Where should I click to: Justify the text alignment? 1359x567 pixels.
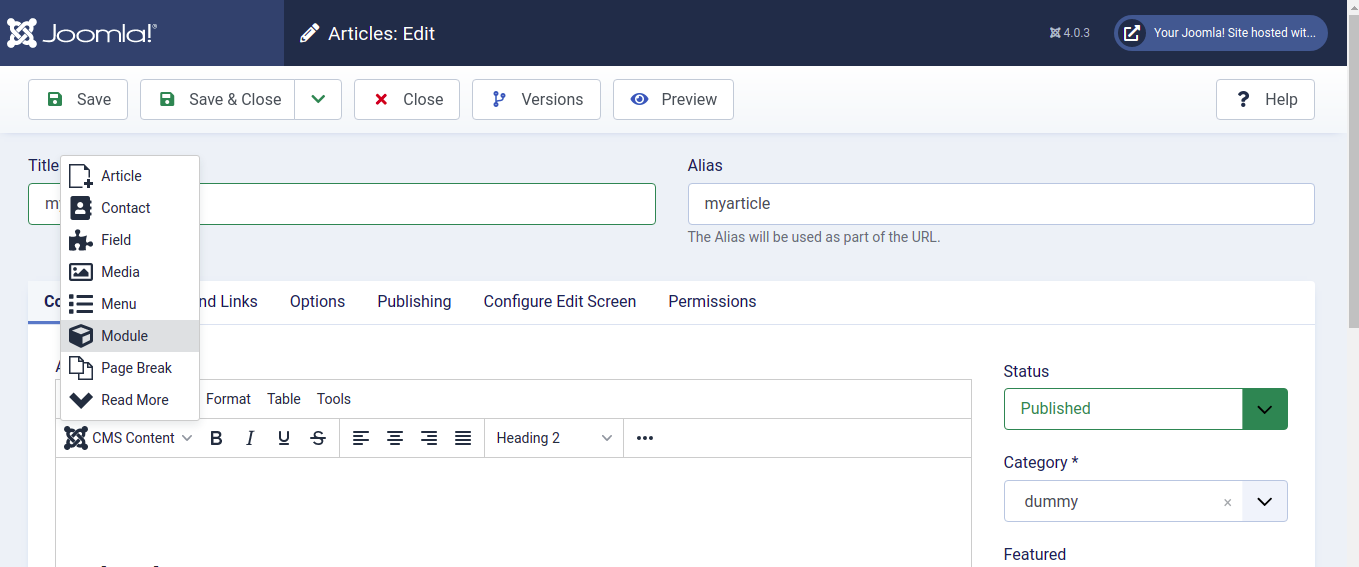[463, 438]
